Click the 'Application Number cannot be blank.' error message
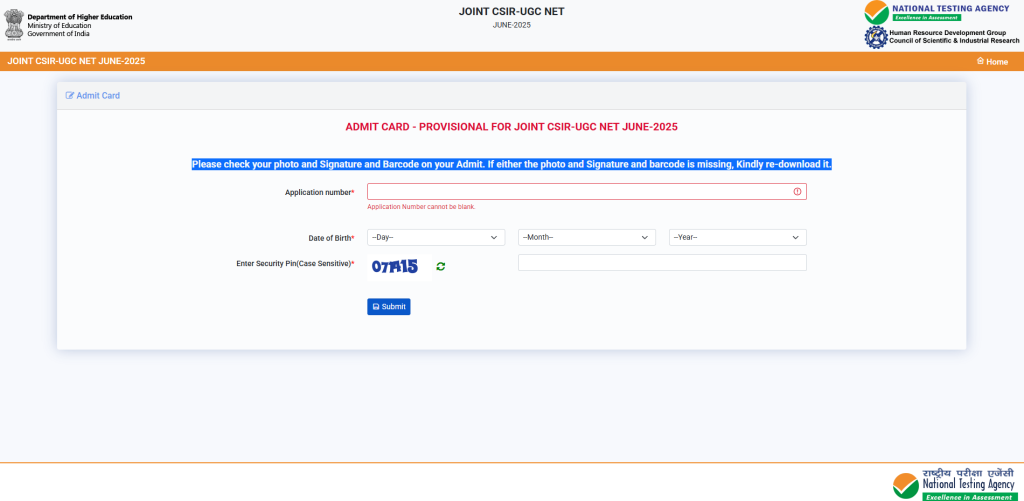The height and width of the screenshot is (501, 1024). tap(421, 207)
